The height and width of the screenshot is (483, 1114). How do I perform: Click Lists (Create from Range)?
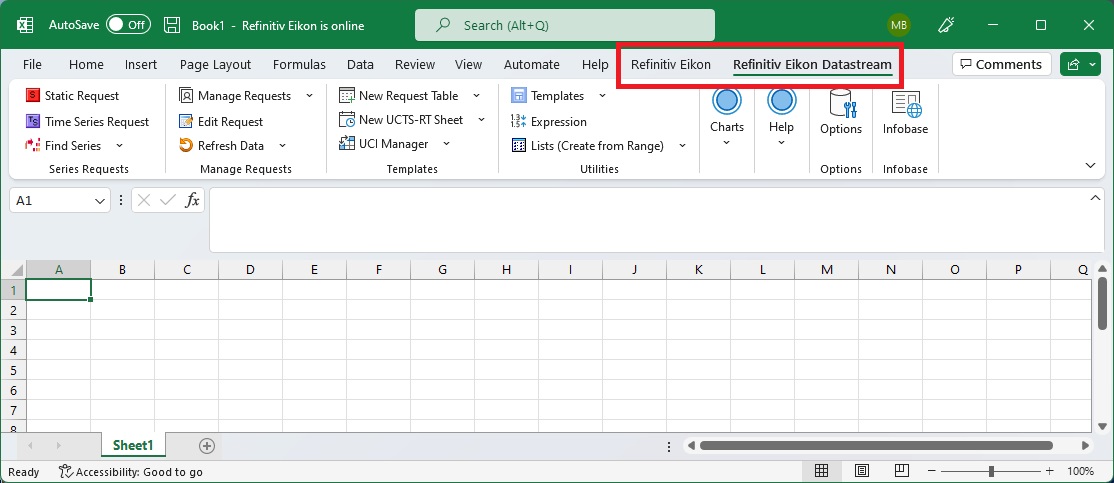click(588, 146)
